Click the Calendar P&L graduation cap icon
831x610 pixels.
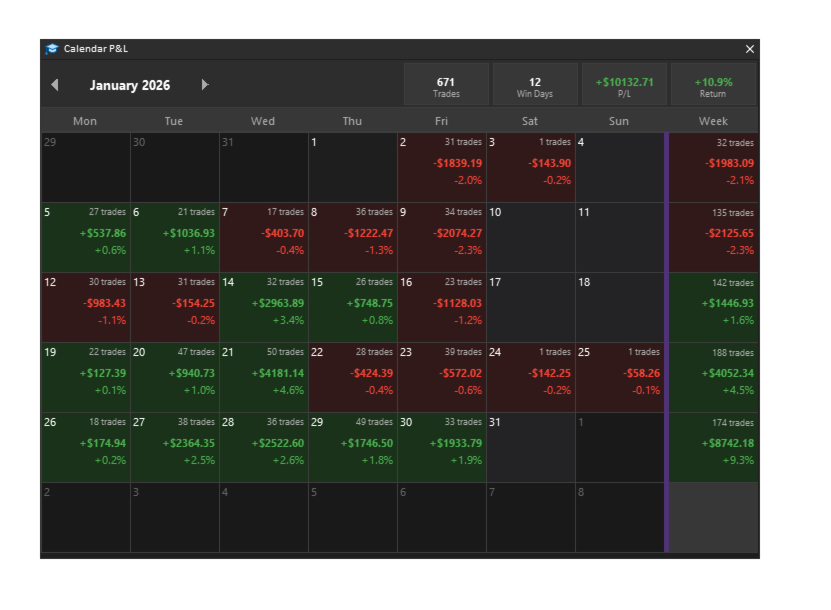(52, 49)
